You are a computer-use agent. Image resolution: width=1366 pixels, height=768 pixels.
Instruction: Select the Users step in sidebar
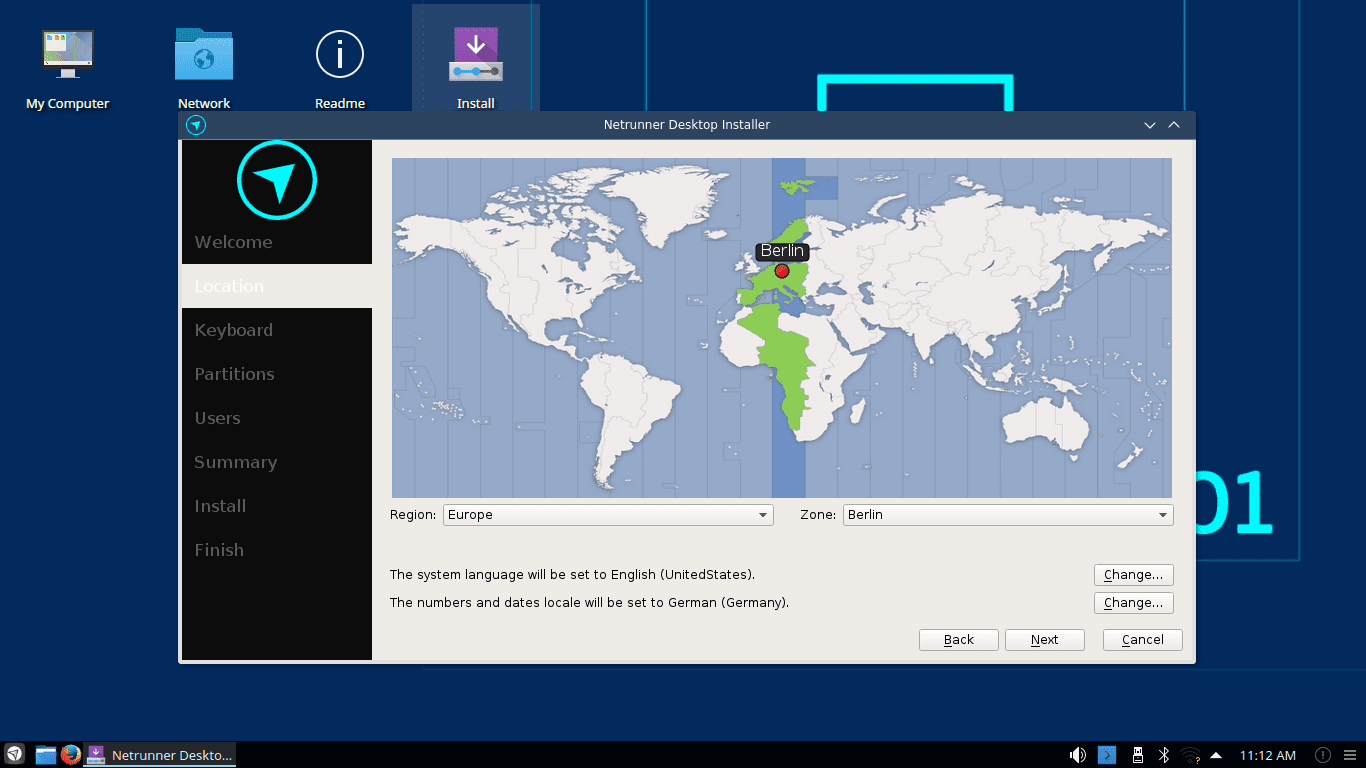pos(277,418)
